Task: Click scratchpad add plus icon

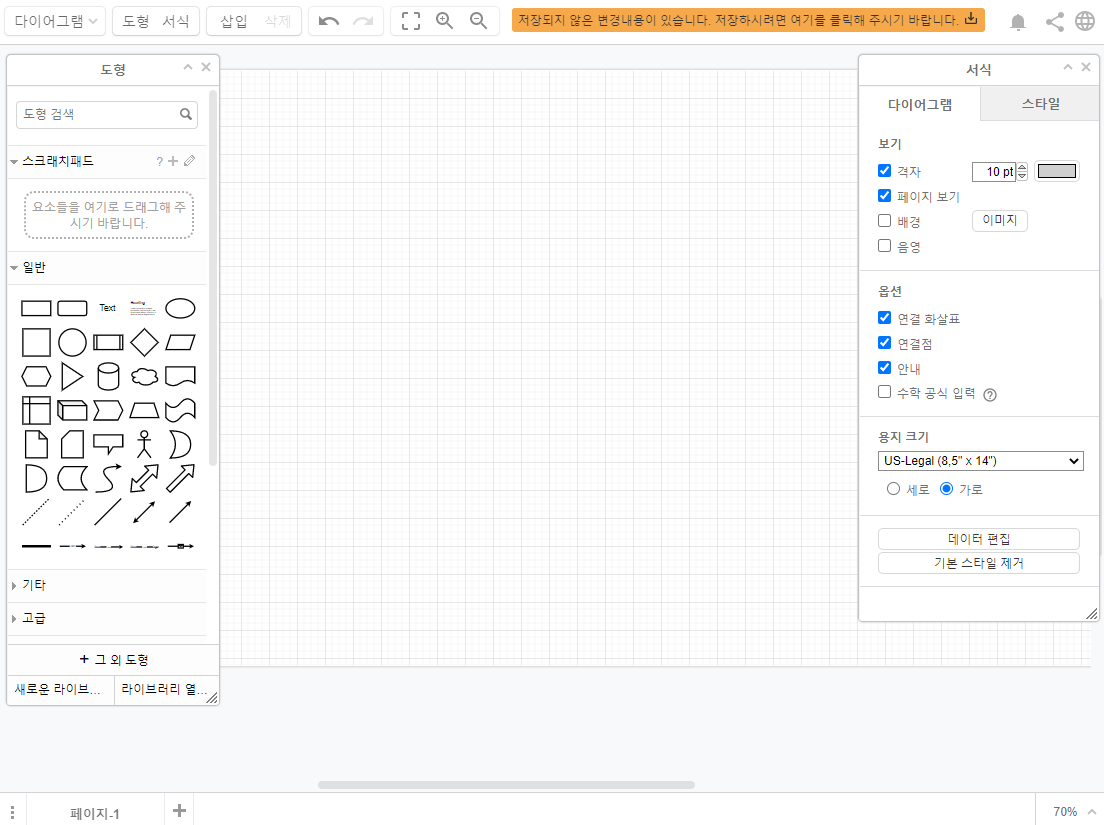Action: coord(173,161)
